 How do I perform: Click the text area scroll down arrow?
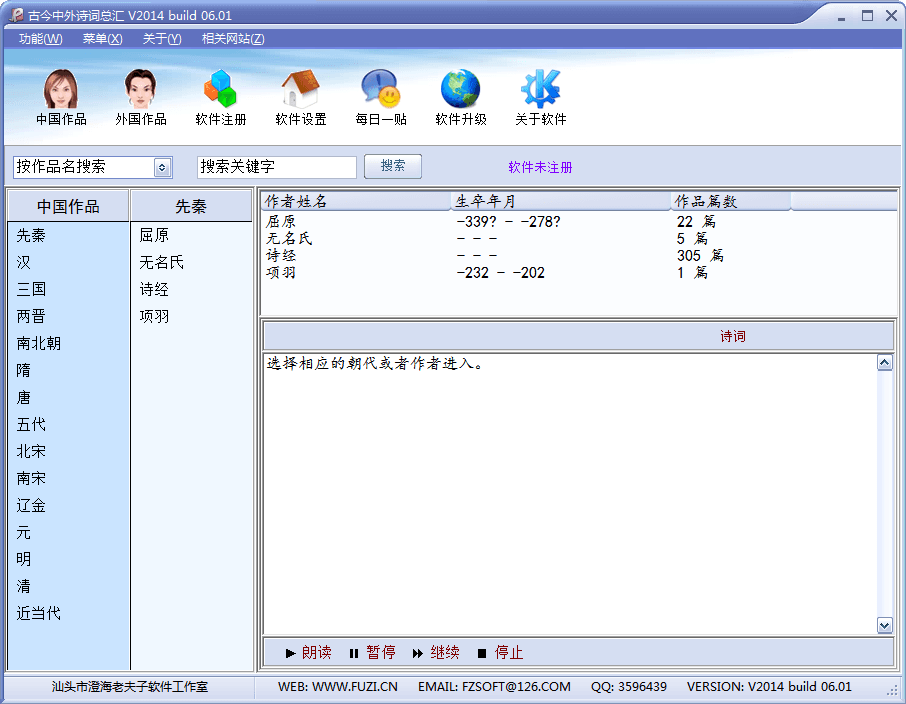coord(885,625)
